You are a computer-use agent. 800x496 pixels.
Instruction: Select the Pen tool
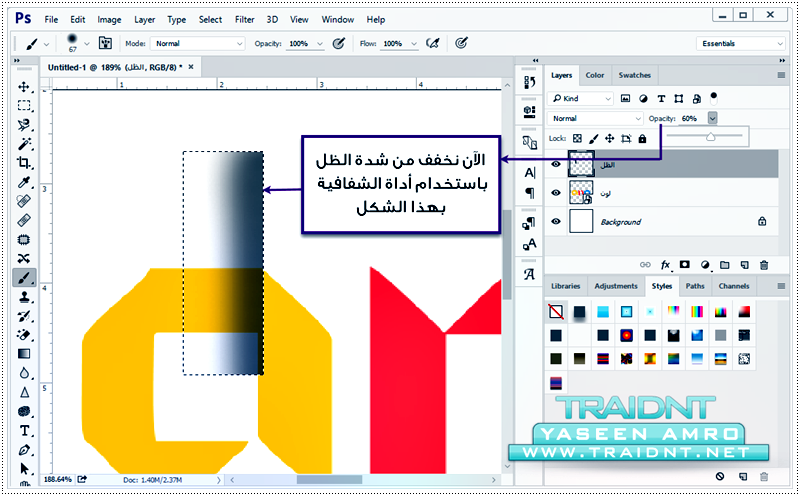click(23, 450)
